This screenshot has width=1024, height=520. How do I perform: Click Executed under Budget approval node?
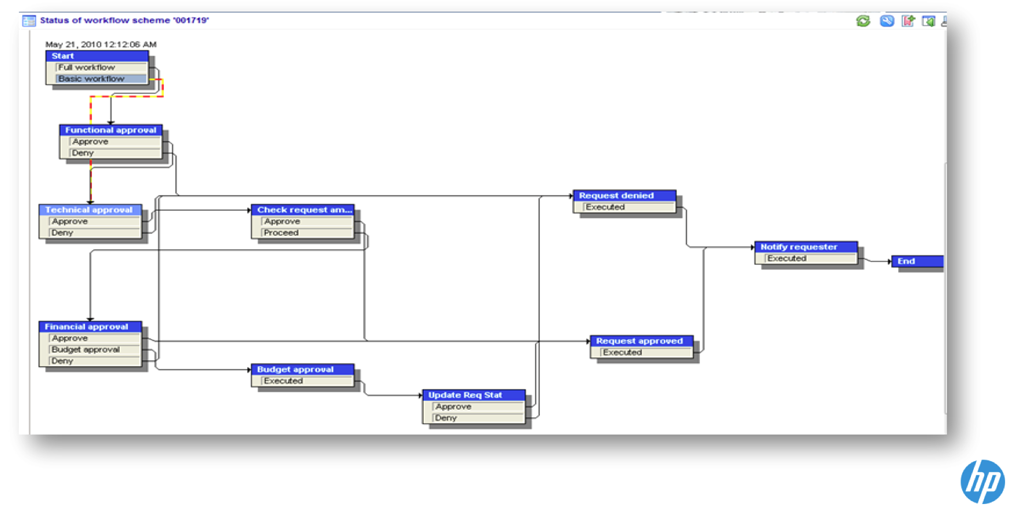[x=308, y=381]
